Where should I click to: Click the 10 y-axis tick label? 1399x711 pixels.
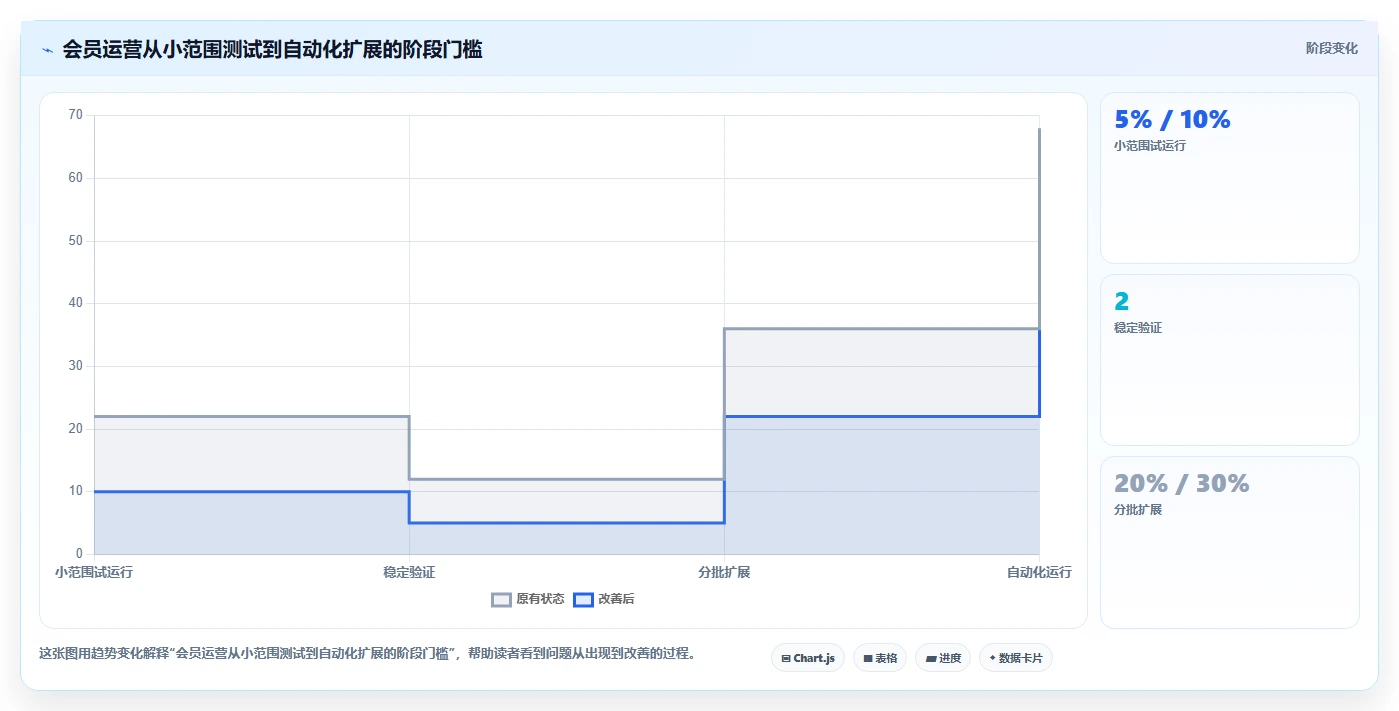click(76, 491)
